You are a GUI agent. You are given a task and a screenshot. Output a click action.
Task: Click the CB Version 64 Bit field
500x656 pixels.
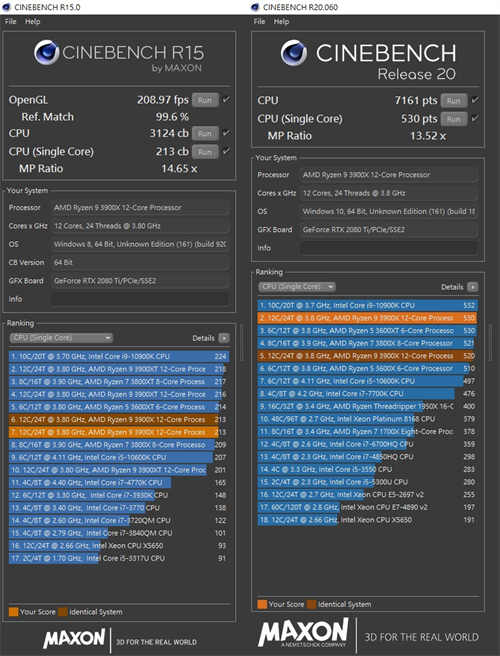point(140,262)
